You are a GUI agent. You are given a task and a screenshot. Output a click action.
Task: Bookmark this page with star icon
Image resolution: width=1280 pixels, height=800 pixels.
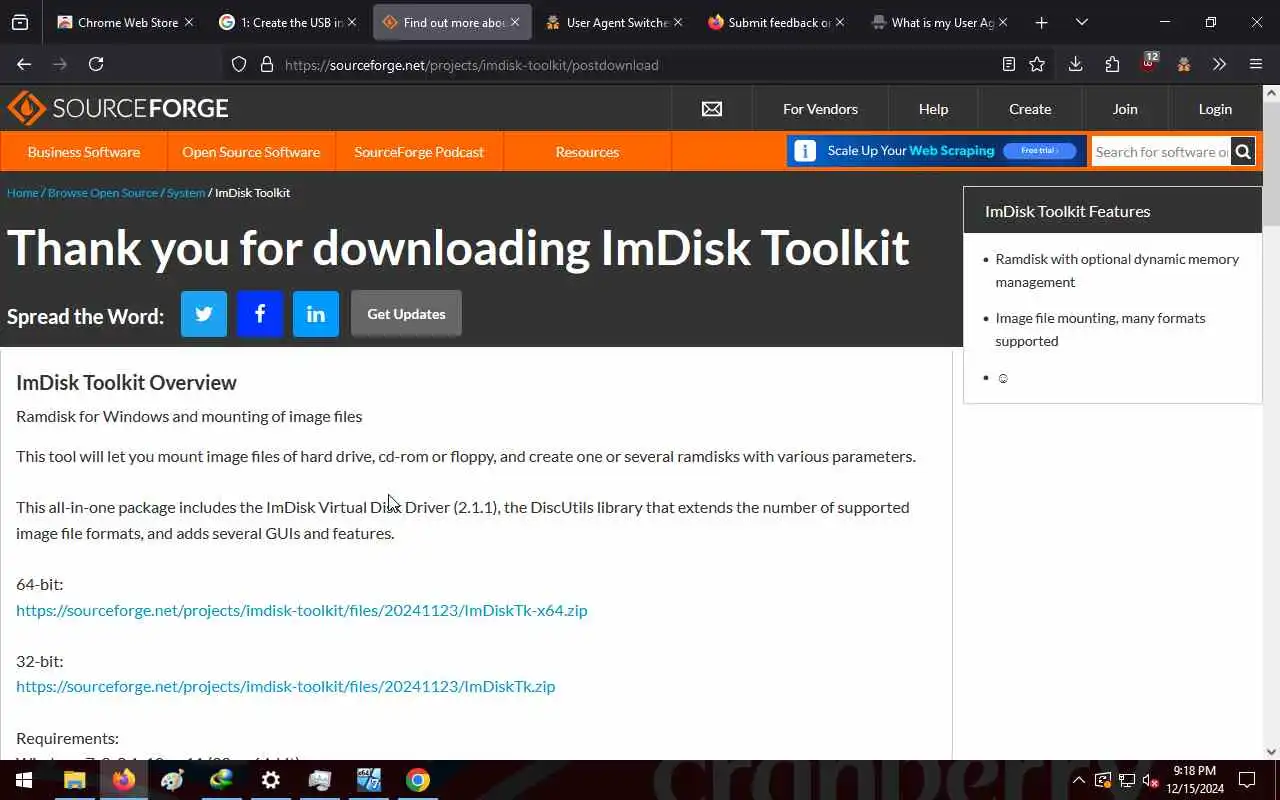(x=1037, y=64)
